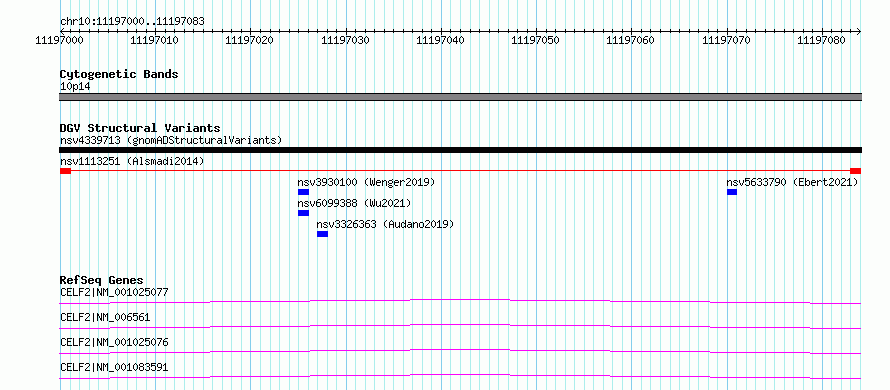Click the right red block of nsv1113251
Viewport: 890px width, 390px height.
coord(855,171)
